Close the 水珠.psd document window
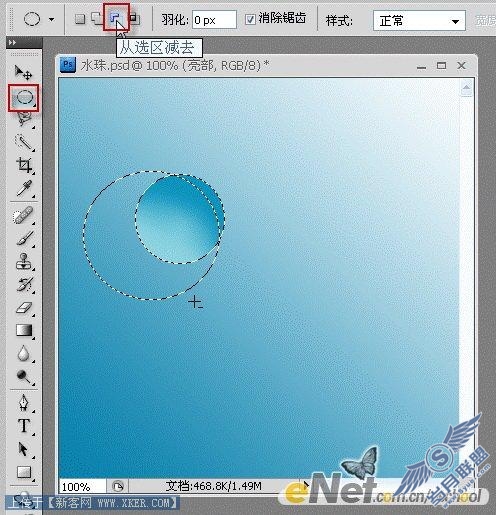The image size is (496, 515). coord(461,66)
